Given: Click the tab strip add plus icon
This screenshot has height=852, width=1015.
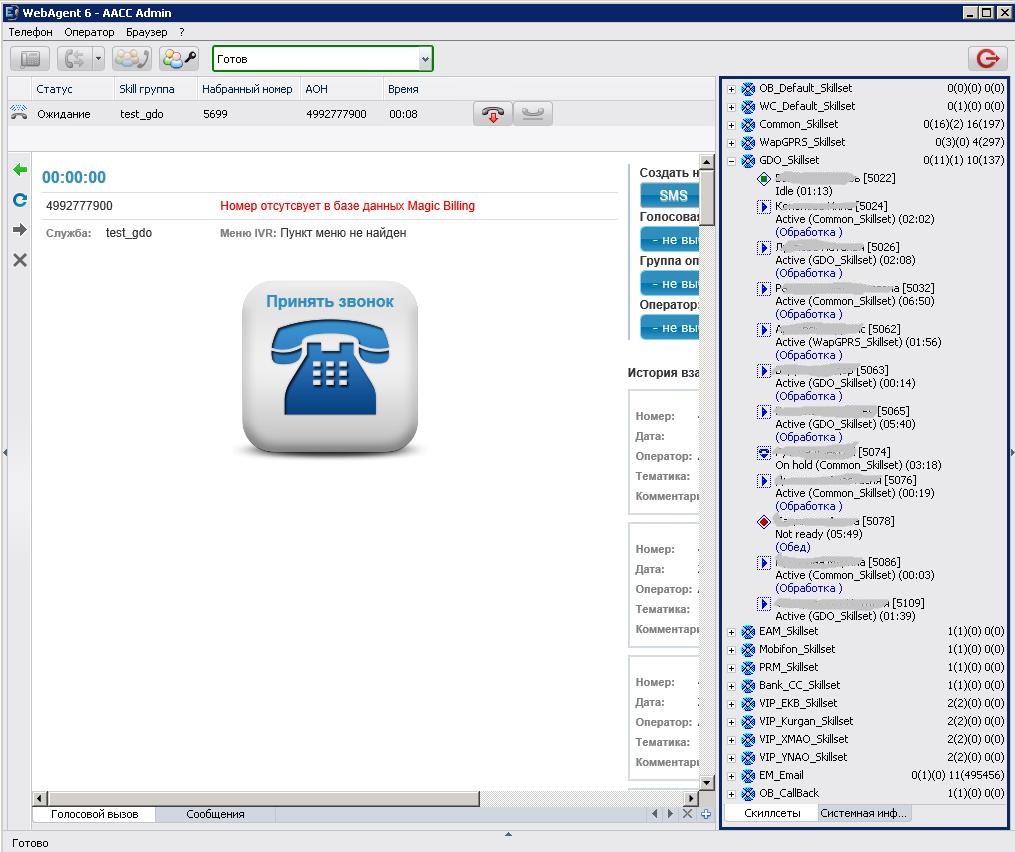Looking at the screenshot, I should (x=706, y=814).
